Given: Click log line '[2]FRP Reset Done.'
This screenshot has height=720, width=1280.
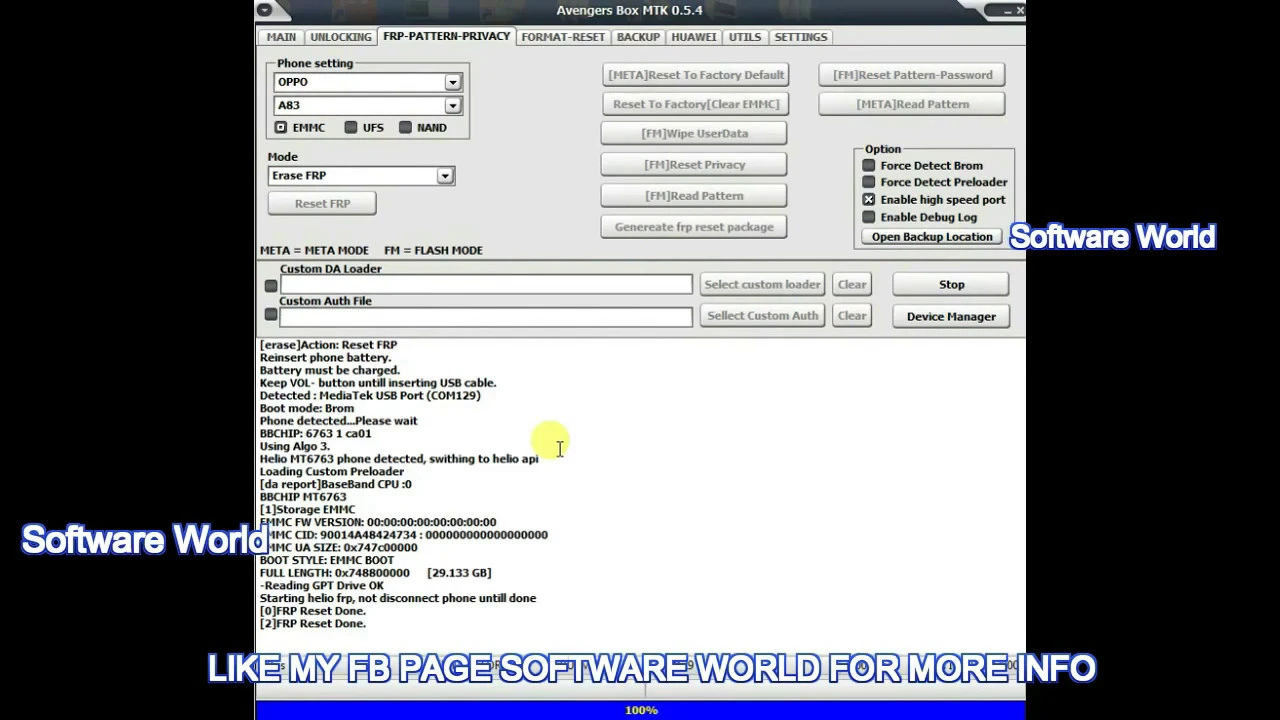Looking at the screenshot, I should pos(313,624).
